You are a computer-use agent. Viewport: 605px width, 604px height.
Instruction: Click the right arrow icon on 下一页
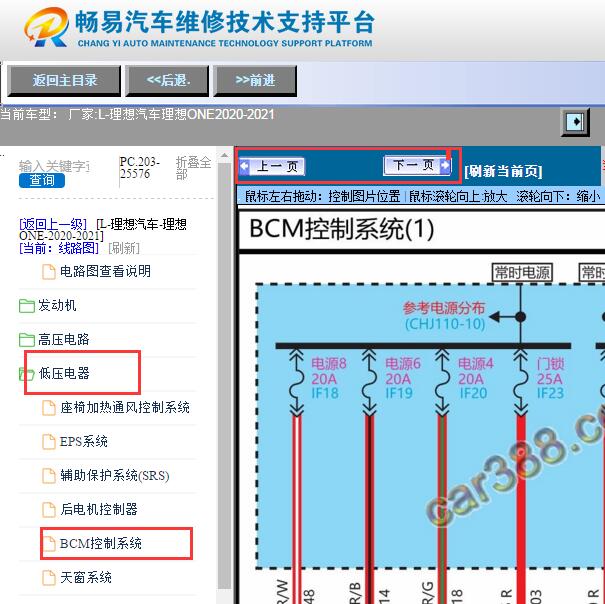(x=445, y=166)
